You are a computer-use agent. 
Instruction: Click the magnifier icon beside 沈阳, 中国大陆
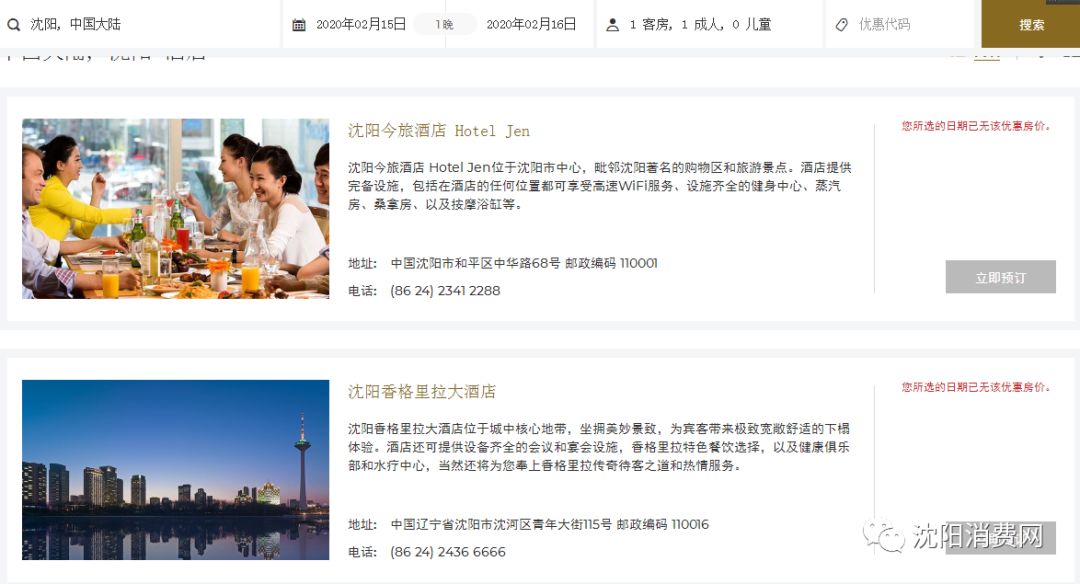coord(13,25)
